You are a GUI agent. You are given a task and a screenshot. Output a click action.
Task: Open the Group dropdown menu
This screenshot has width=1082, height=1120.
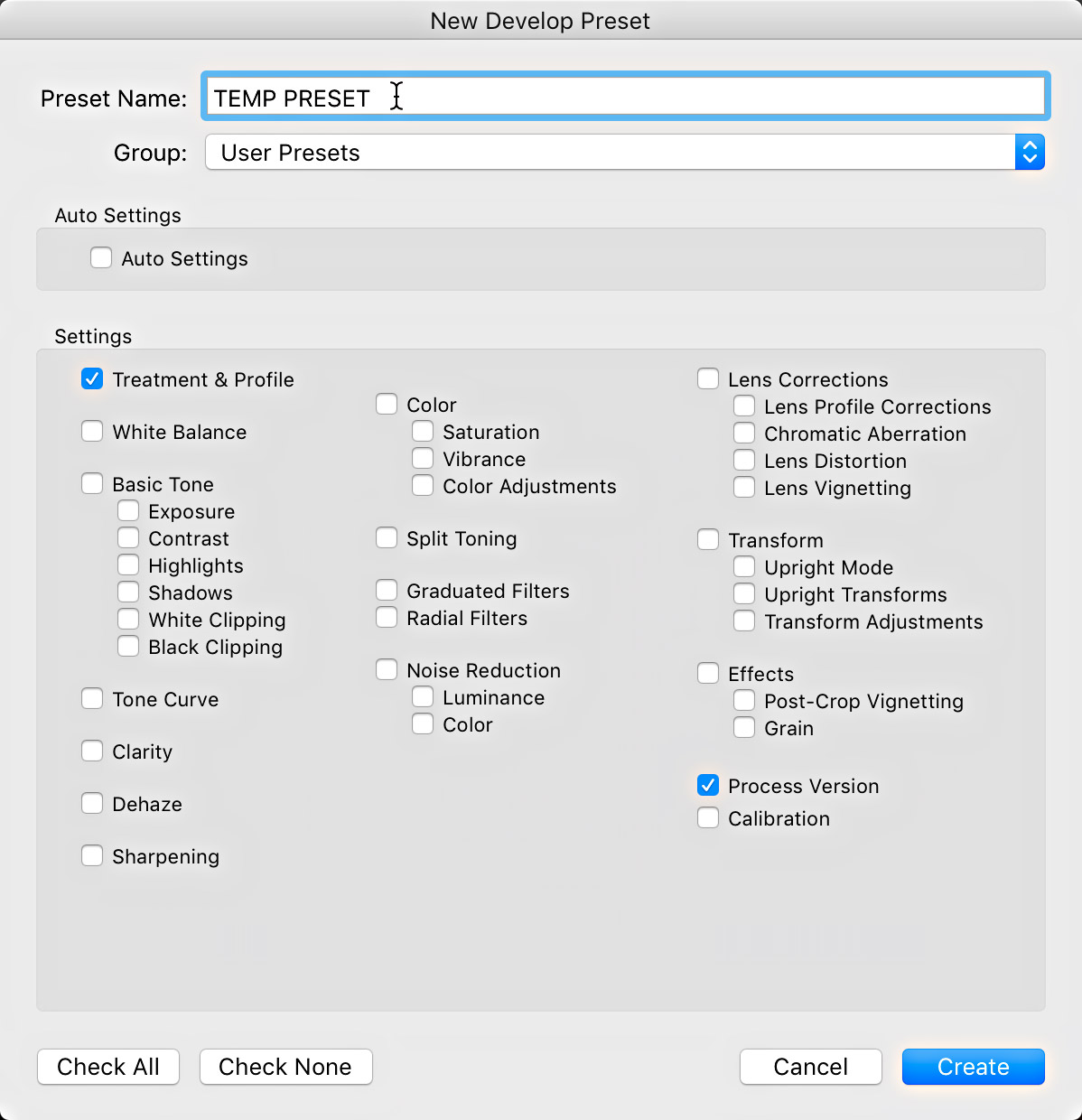tap(1030, 152)
